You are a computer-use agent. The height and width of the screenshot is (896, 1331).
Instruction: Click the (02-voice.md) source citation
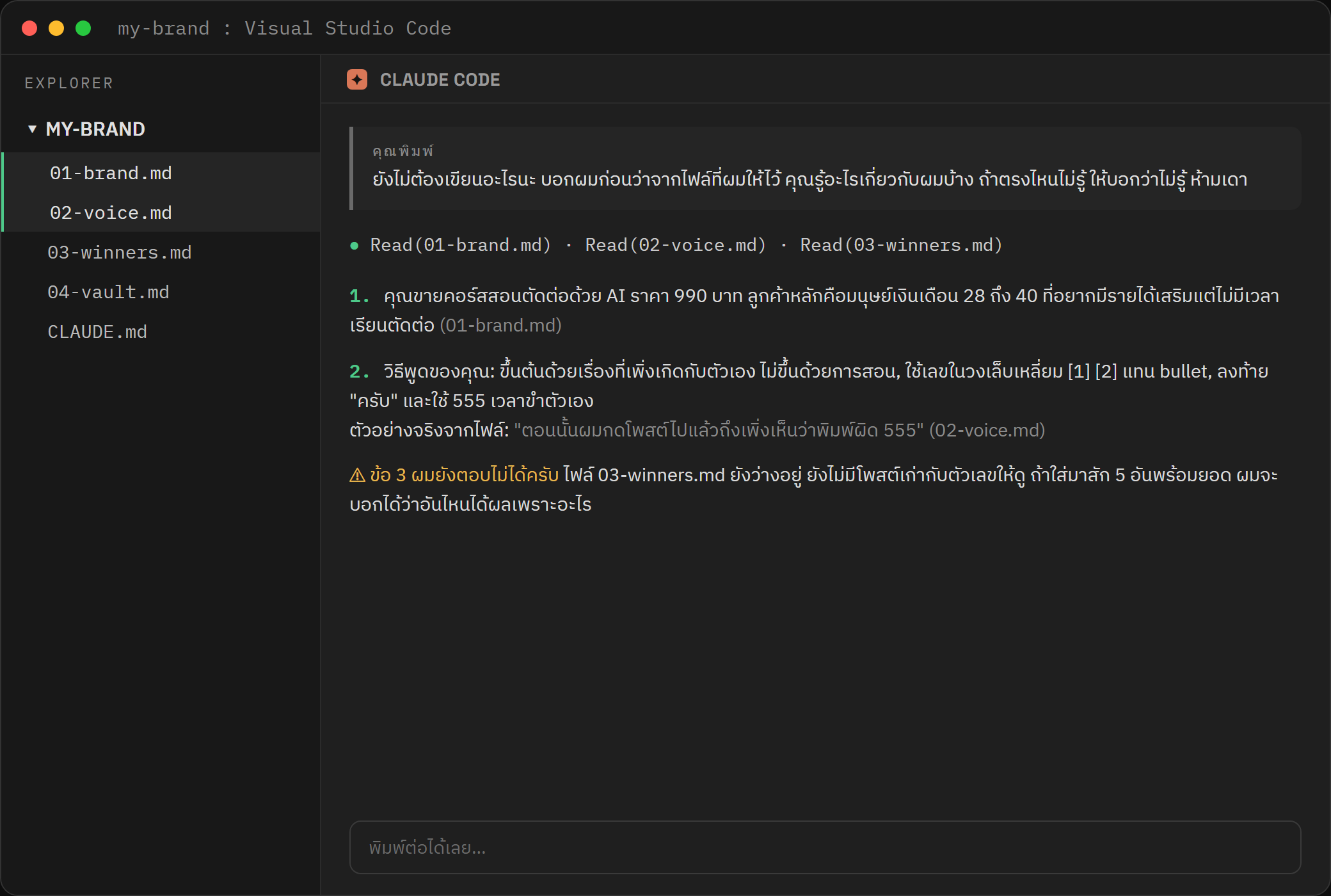(x=987, y=430)
